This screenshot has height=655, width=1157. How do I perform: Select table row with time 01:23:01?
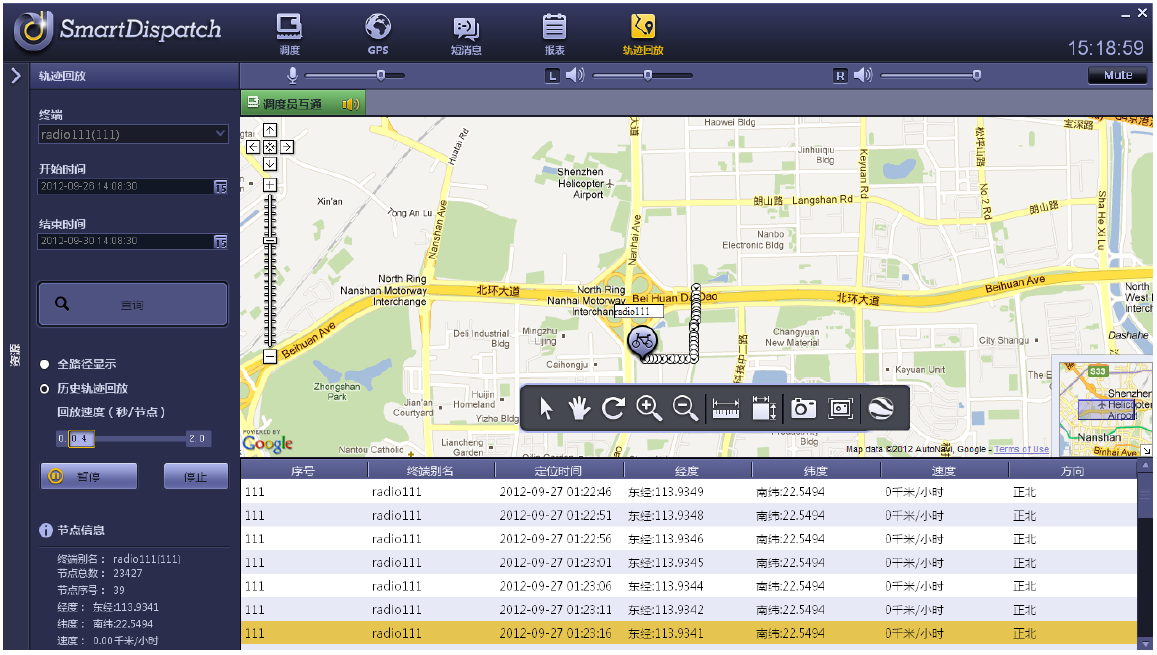point(689,563)
